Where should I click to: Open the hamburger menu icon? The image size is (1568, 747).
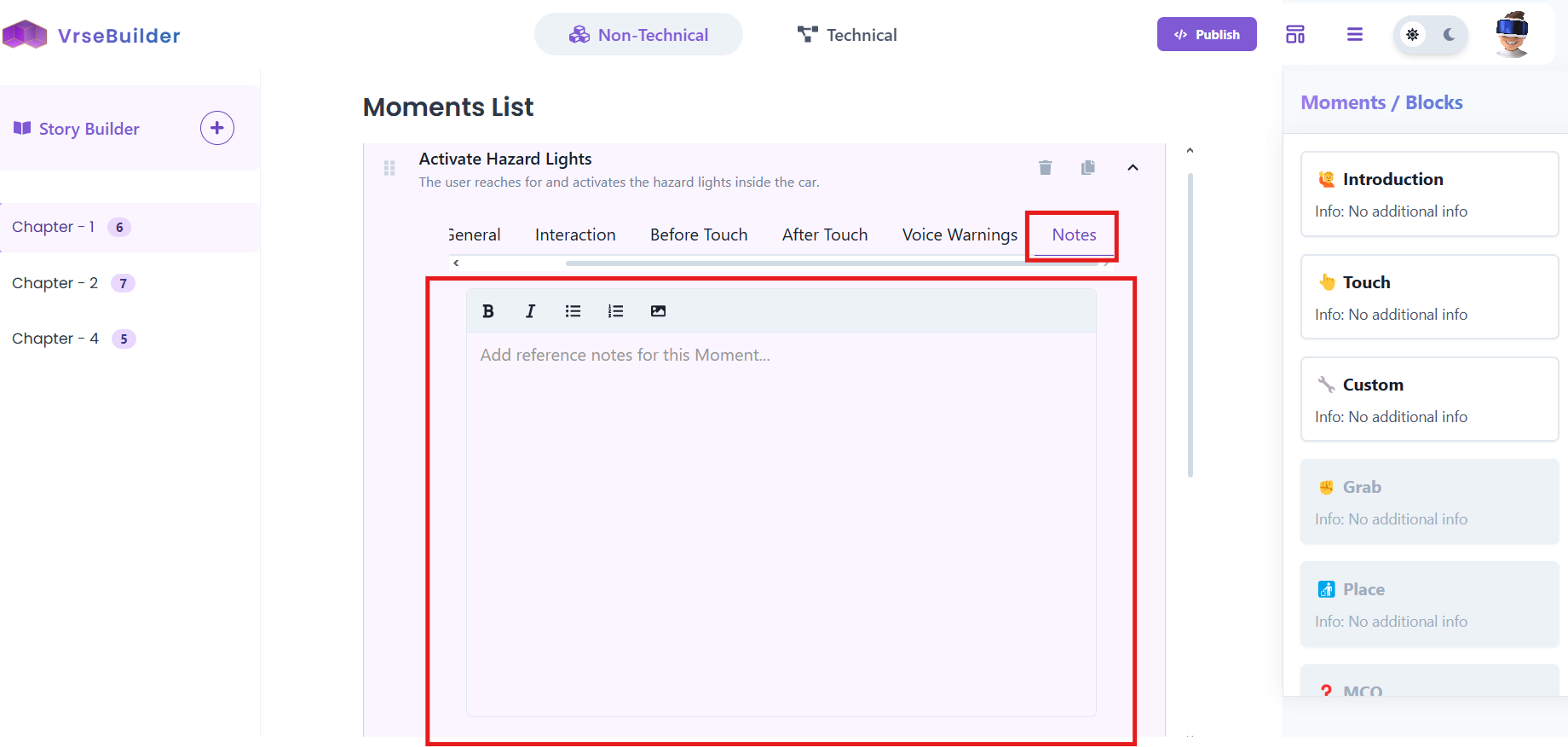(1354, 34)
